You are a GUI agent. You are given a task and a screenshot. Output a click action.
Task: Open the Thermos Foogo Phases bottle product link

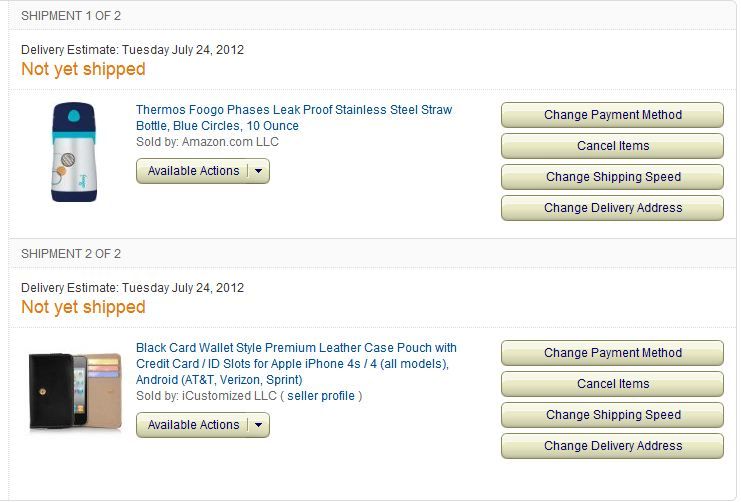point(293,110)
